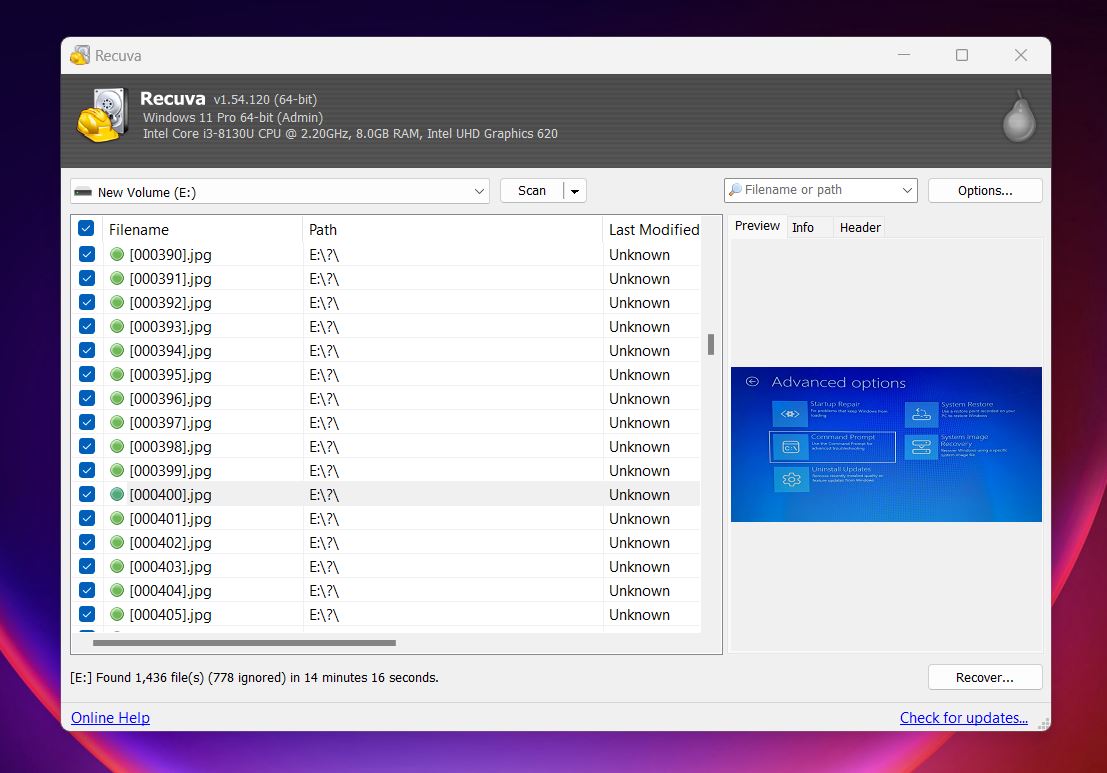Click the drive icon beside New Volume (E:)
The image size is (1107, 773).
[83, 192]
